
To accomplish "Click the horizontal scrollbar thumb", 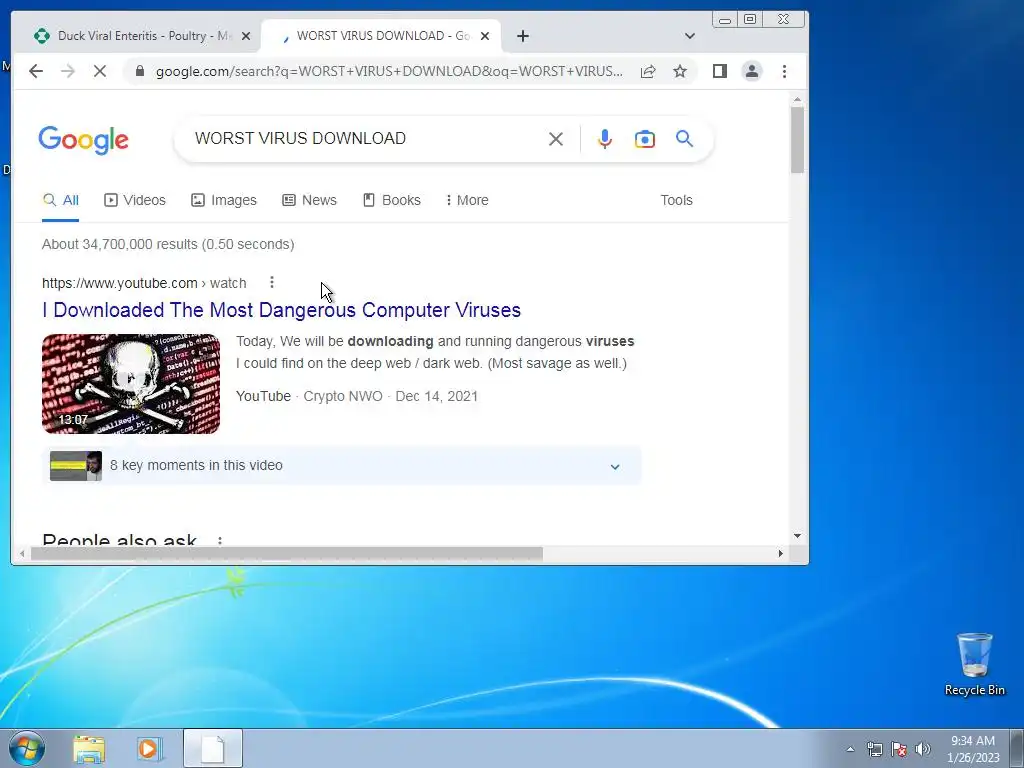I will pyautogui.click(x=287, y=554).
